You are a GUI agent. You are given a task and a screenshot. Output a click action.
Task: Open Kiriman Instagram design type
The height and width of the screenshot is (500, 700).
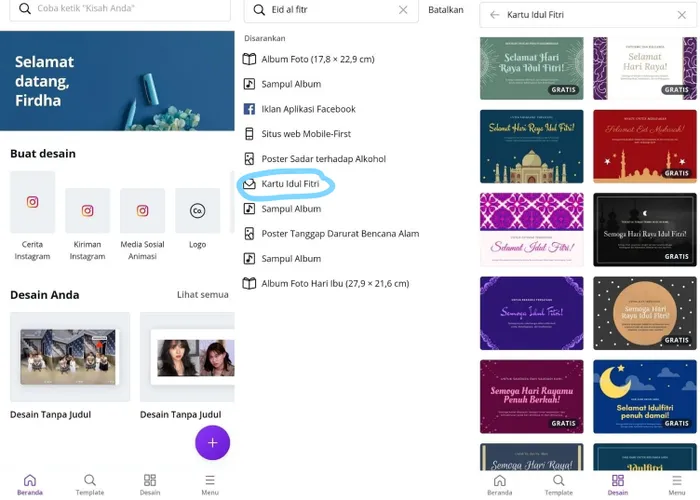click(88, 225)
